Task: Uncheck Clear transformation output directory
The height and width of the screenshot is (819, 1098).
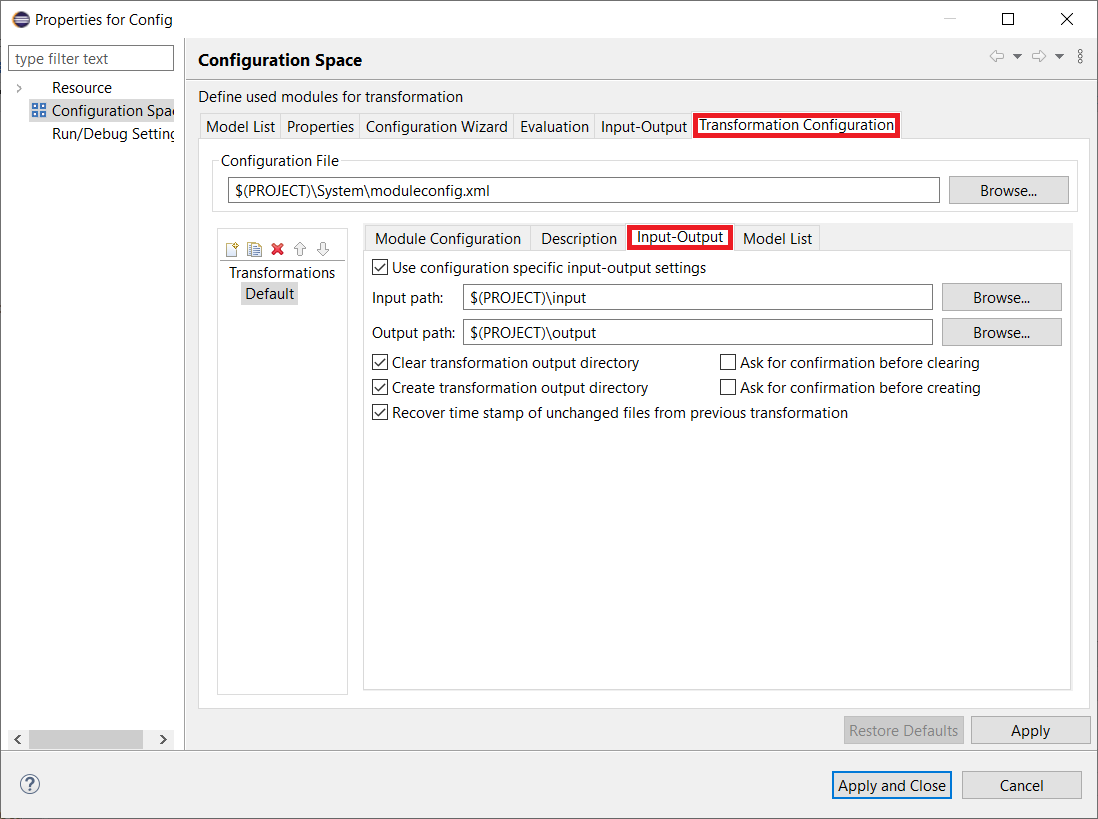Action: [x=380, y=362]
